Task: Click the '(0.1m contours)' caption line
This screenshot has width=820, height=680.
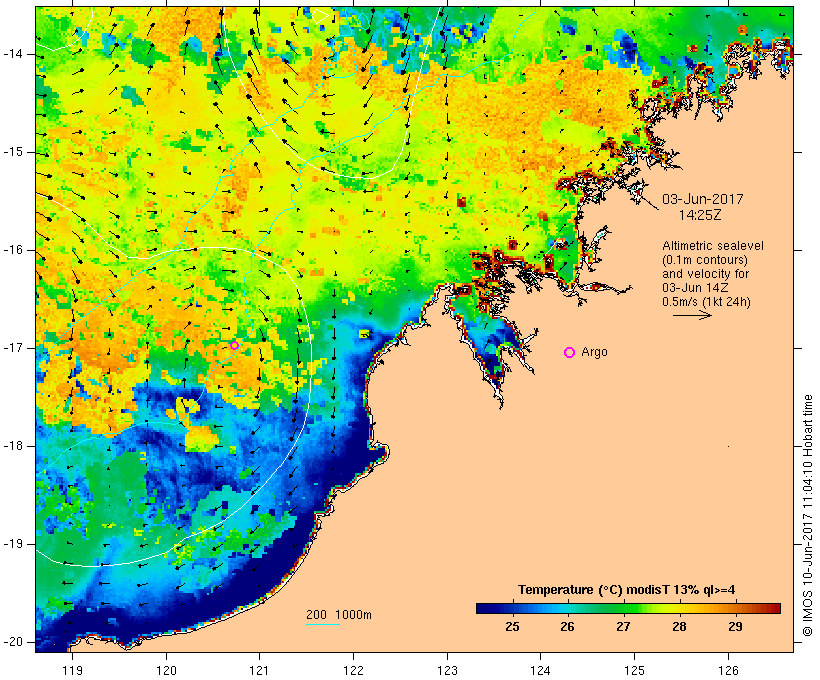Action: [x=705, y=260]
